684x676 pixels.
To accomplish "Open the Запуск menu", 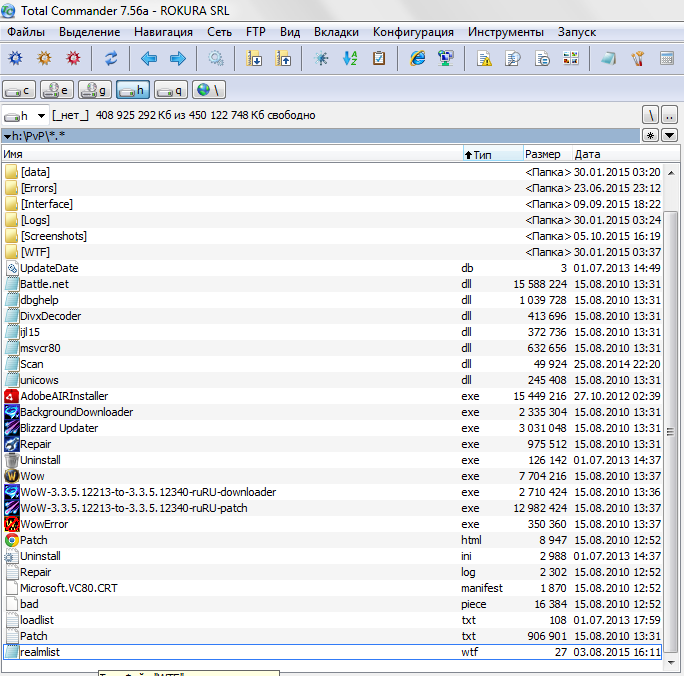I will tap(577, 32).
